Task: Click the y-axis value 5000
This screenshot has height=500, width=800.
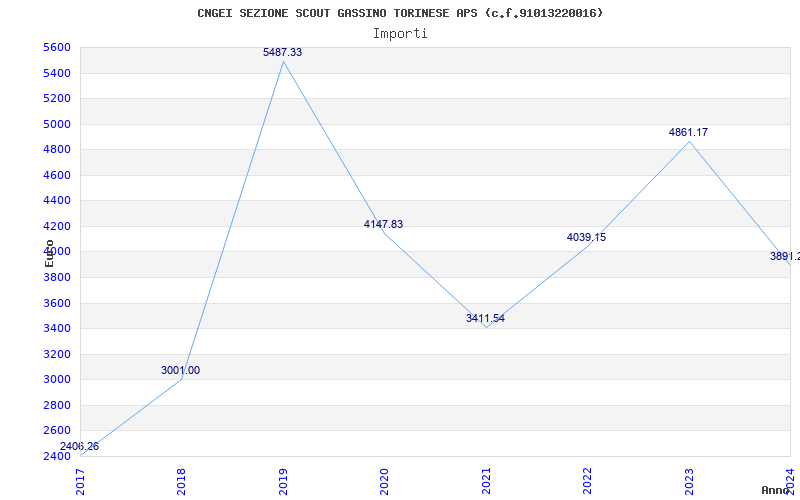Action: click(x=57, y=124)
